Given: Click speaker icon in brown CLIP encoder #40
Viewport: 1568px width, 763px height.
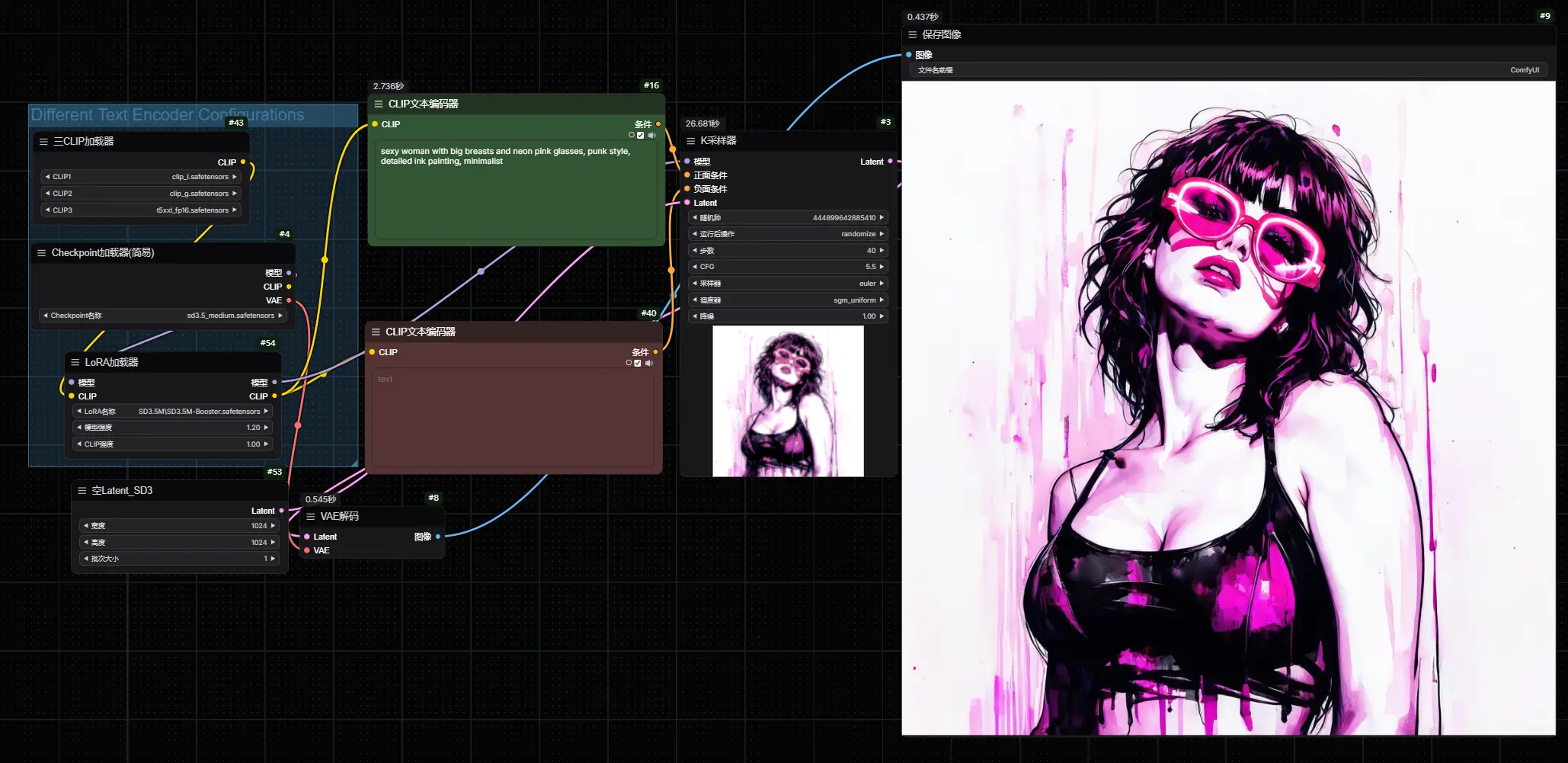Looking at the screenshot, I should tap(649, 363).
